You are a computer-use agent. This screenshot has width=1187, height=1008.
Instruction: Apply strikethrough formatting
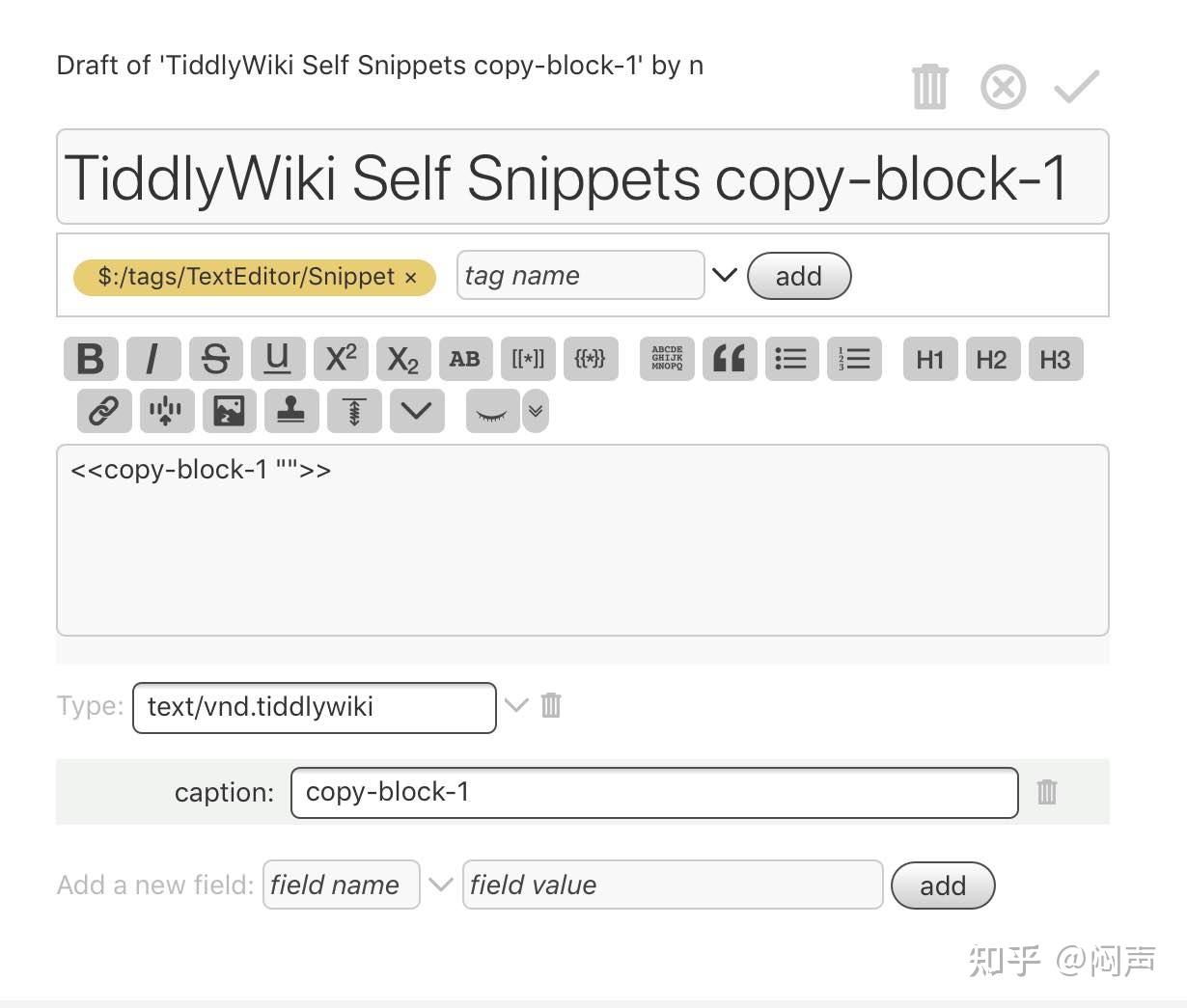click(x=215, y=360)
